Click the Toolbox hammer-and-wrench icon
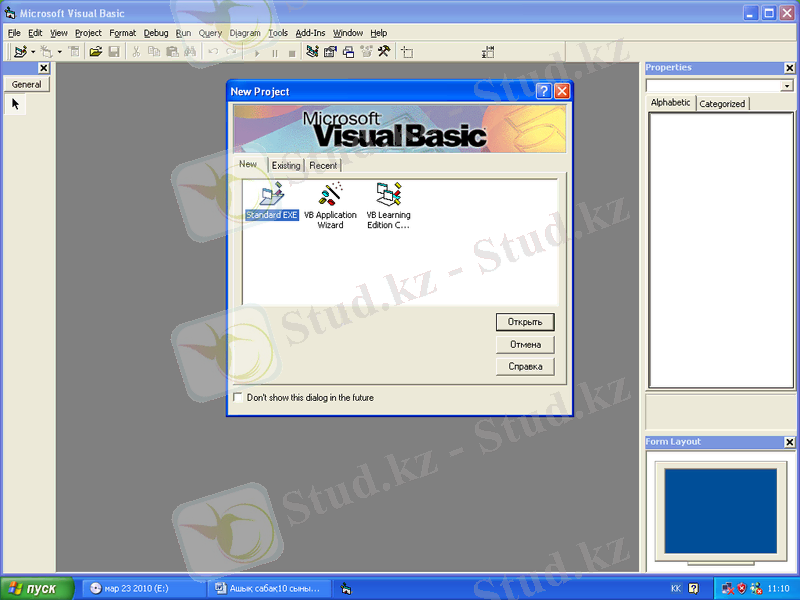 tap(382, 51)
